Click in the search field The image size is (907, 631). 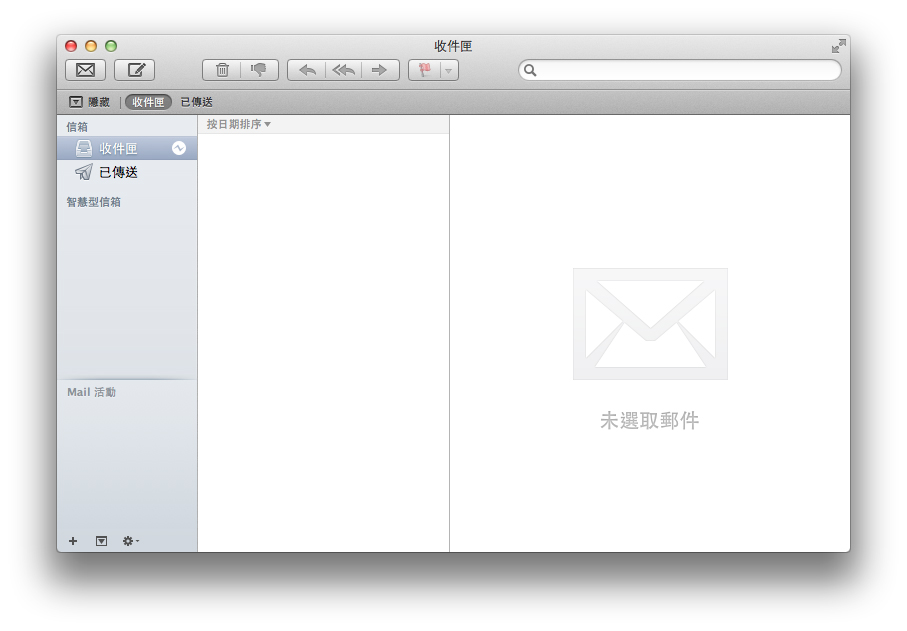click(x=685, y=70)
